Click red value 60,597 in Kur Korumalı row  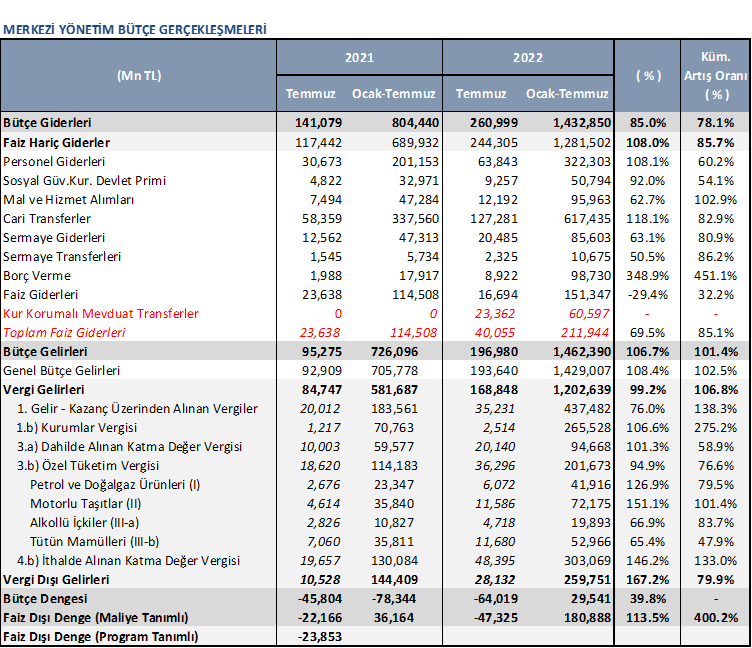pyautogui.click(x=589, y=314)
